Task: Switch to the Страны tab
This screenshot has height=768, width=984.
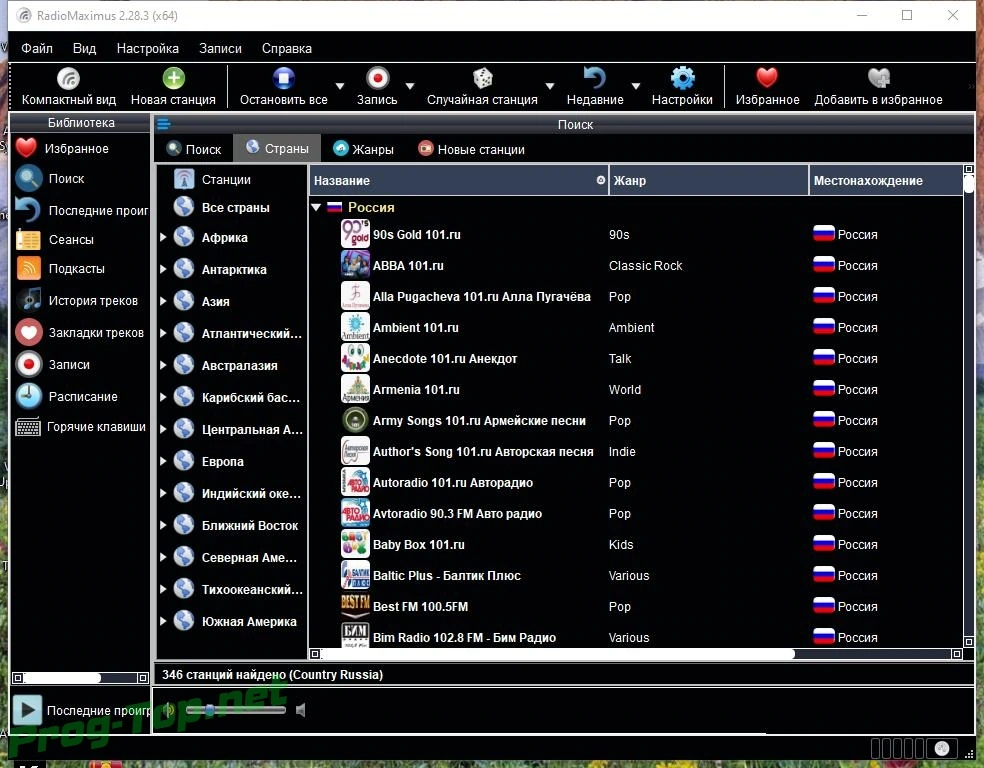Action: [x=277, y=149]
